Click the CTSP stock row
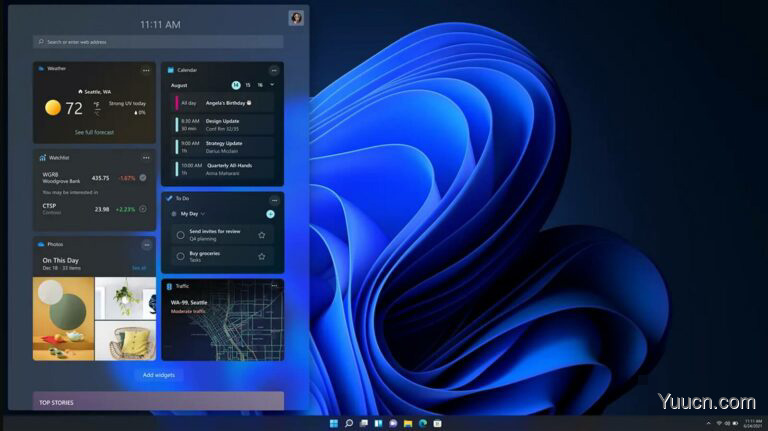The image size is (768, 431). tap(94, 209)
